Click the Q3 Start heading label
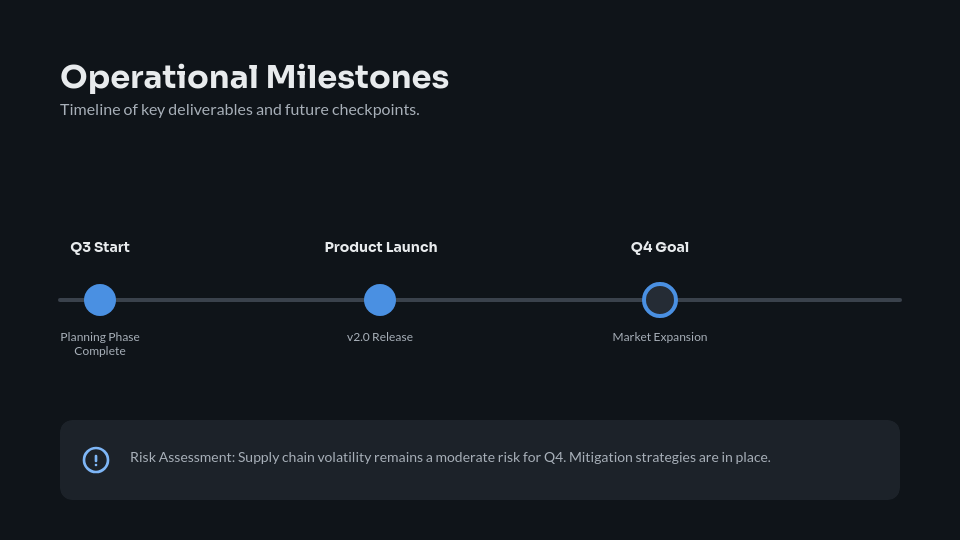This screenshot has height=540, width=960. tap(100, 247)
